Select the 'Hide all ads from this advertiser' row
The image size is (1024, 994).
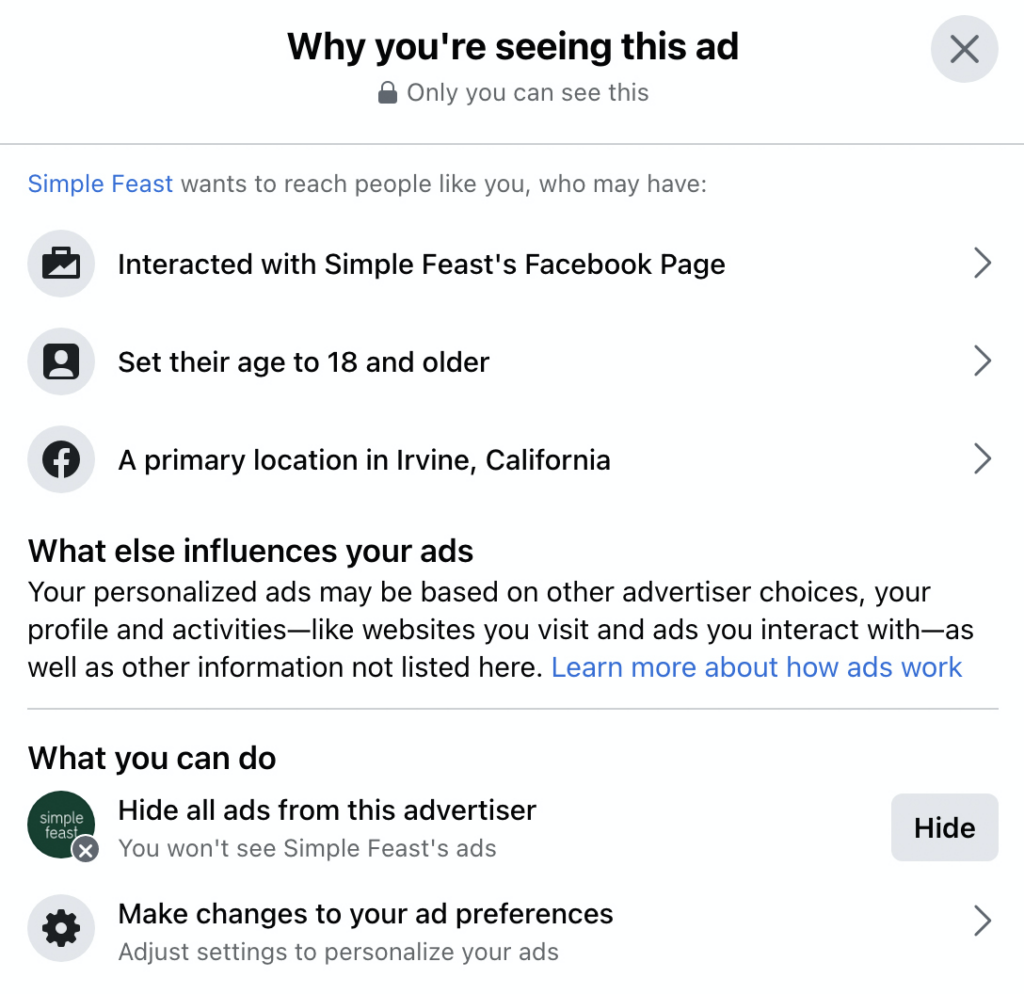[x=327, y=810]
